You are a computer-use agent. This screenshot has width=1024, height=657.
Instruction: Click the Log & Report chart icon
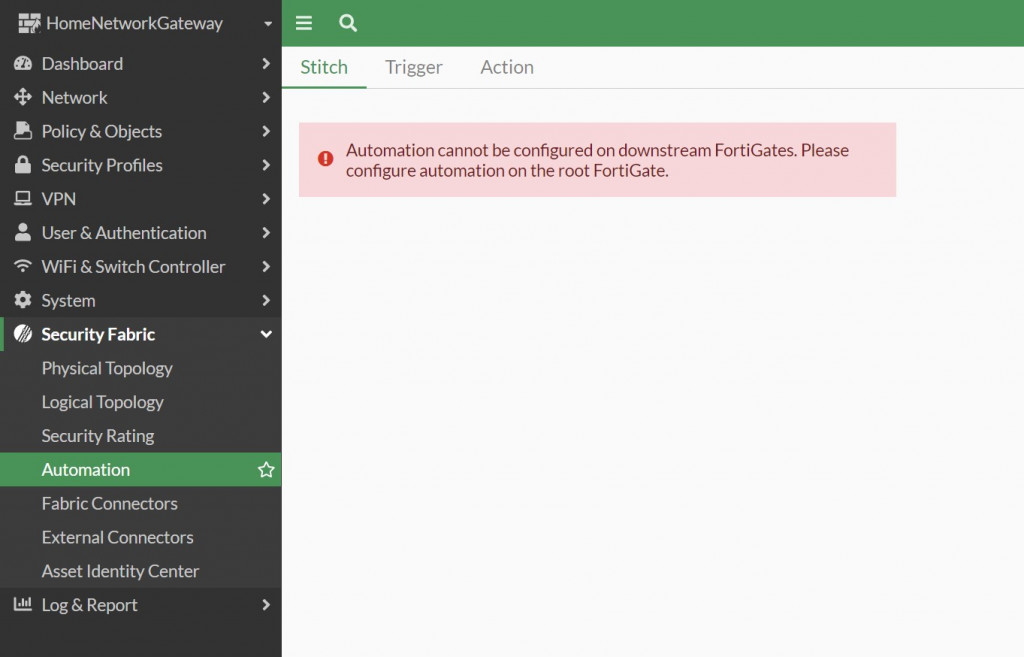pyautogui.click(x=23, y=604)
